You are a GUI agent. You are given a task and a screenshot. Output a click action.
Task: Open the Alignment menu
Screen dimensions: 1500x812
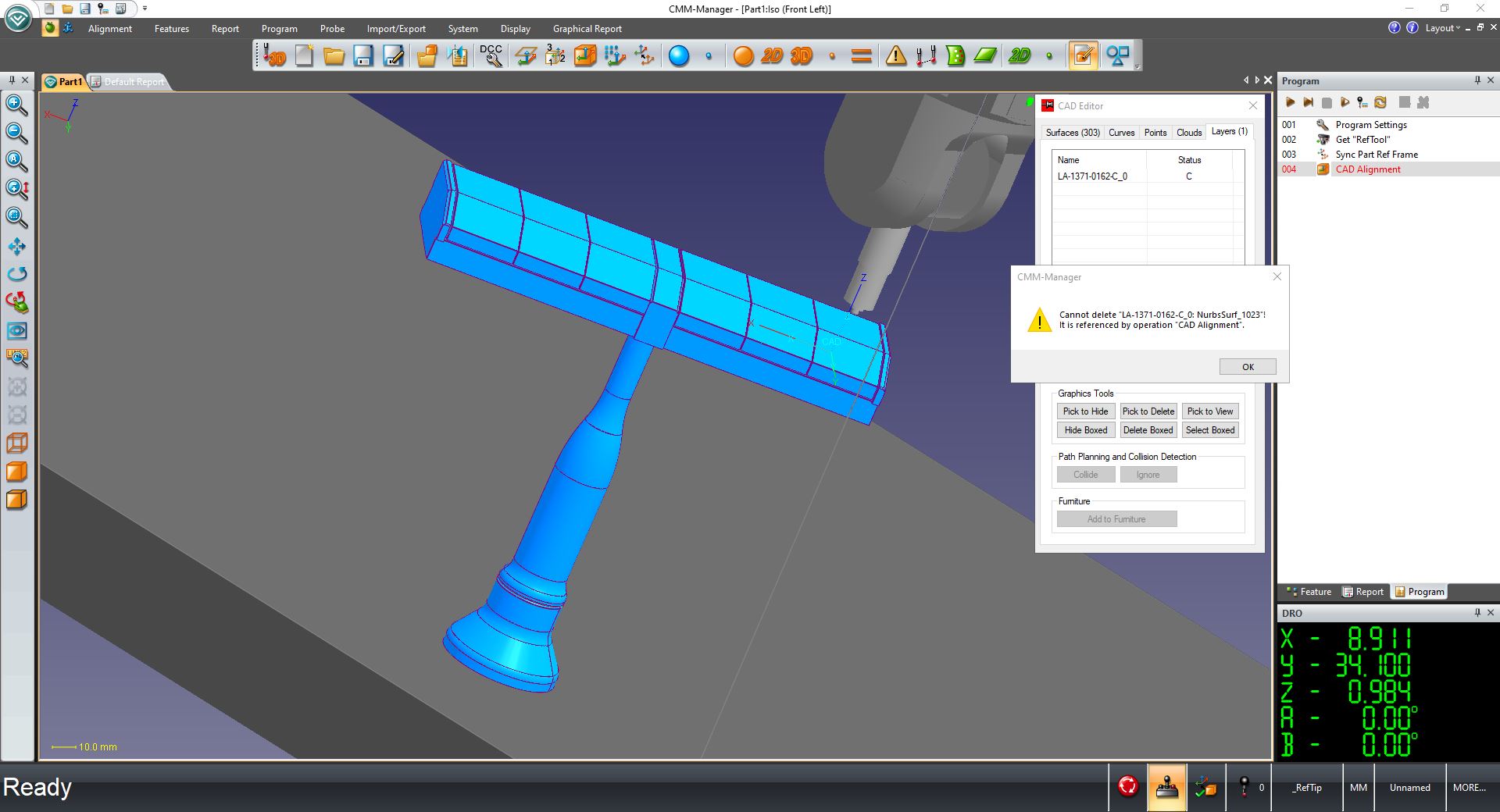pyautogui.click(x=110, y=29)
